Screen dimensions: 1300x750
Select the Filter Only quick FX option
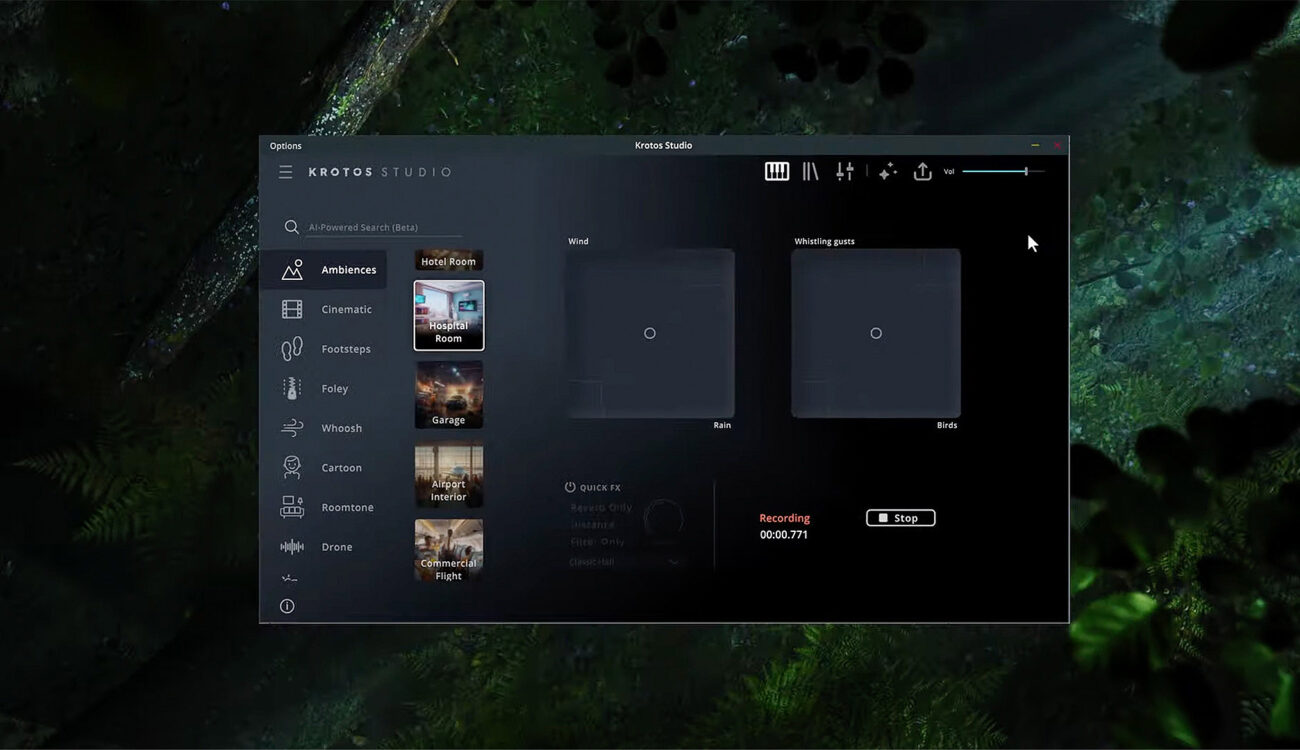tap(597, 542)
